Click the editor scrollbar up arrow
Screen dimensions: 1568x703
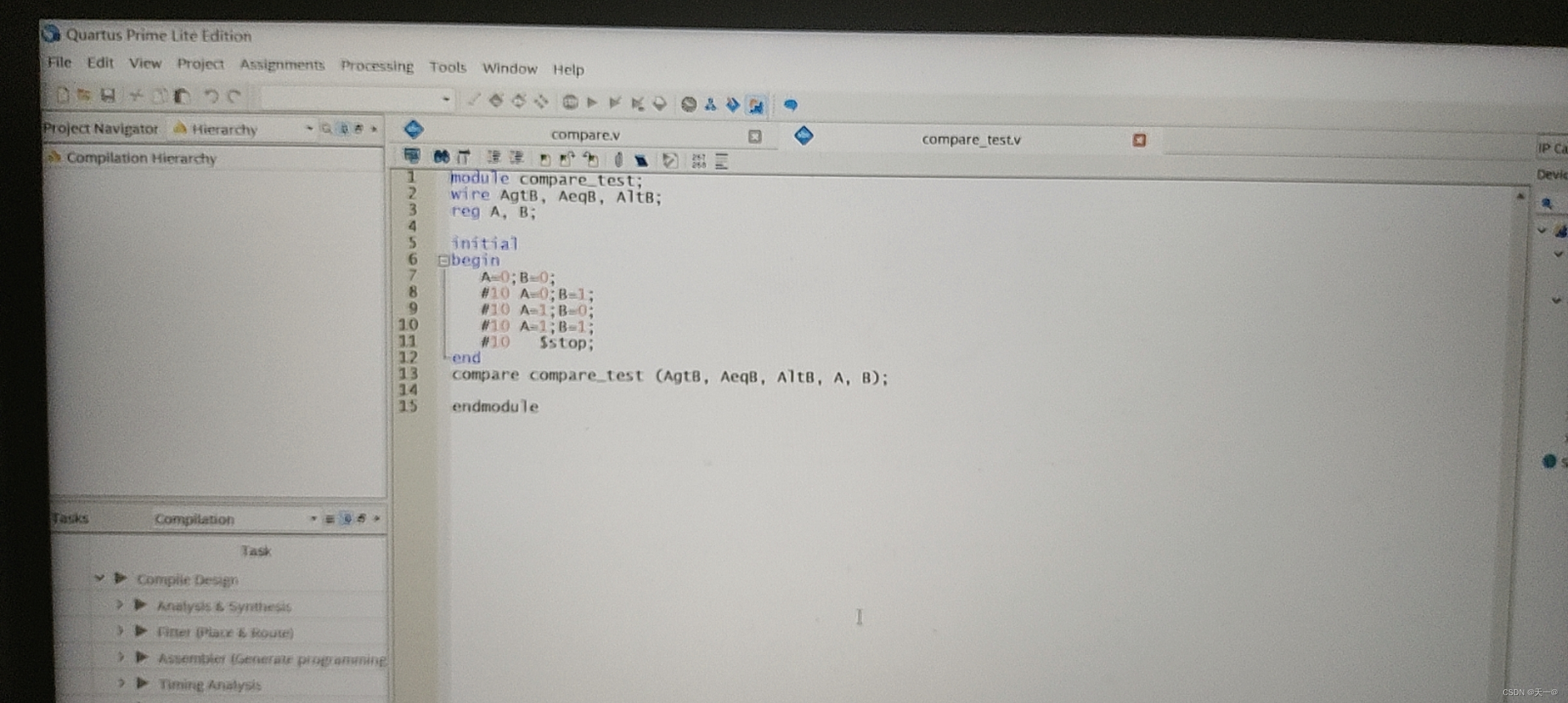click(1520, 196)
